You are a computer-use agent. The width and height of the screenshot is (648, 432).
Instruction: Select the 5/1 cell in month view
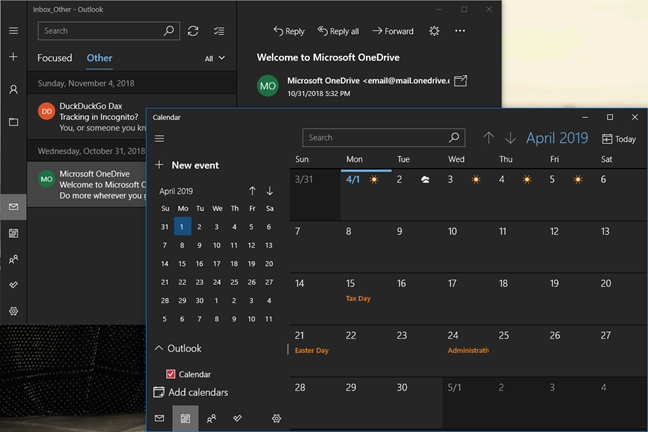tap(468, 402)
